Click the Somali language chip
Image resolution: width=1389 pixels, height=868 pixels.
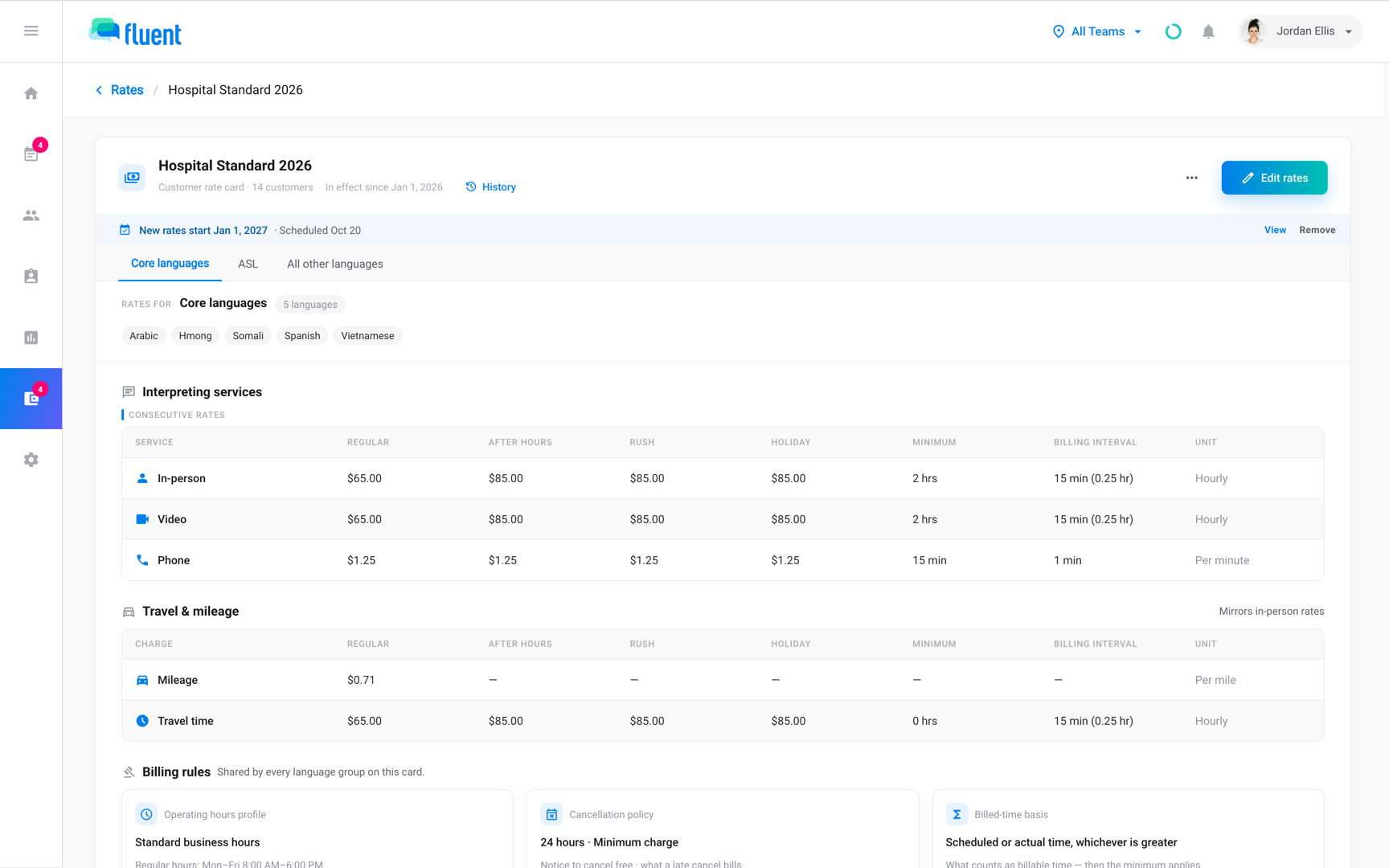click(x=248, y=336)
